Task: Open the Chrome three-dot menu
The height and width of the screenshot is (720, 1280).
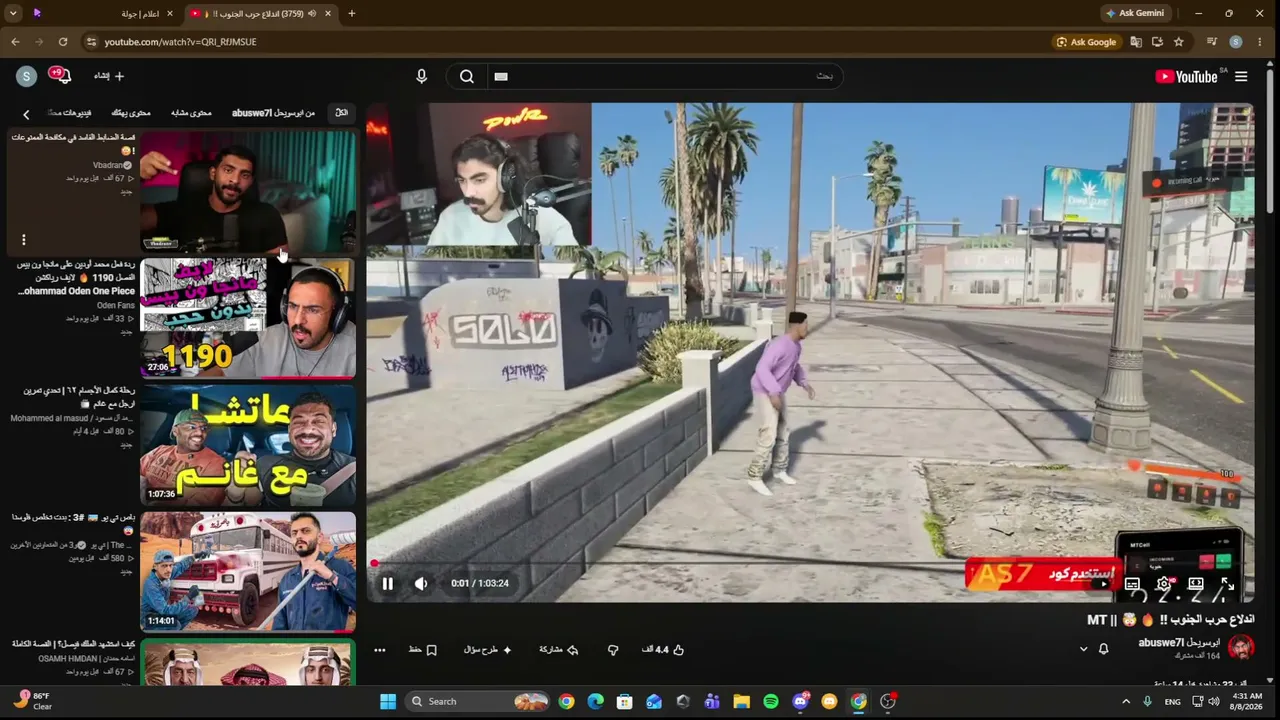Action: (1260, 42)
